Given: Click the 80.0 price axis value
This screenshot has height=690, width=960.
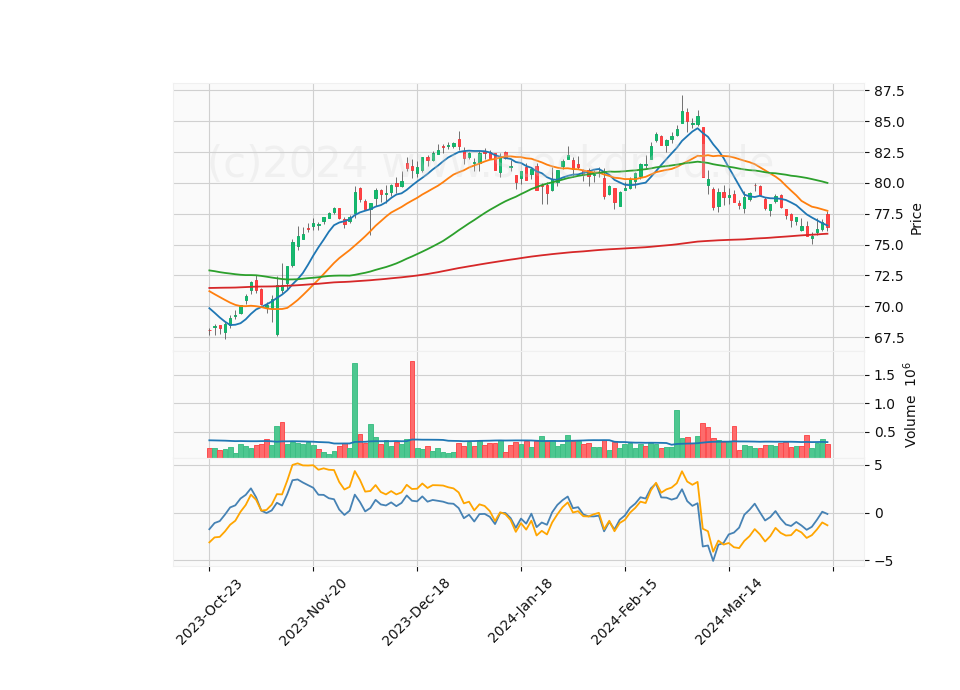Looking at the screenshot, I should click(888, 184).
